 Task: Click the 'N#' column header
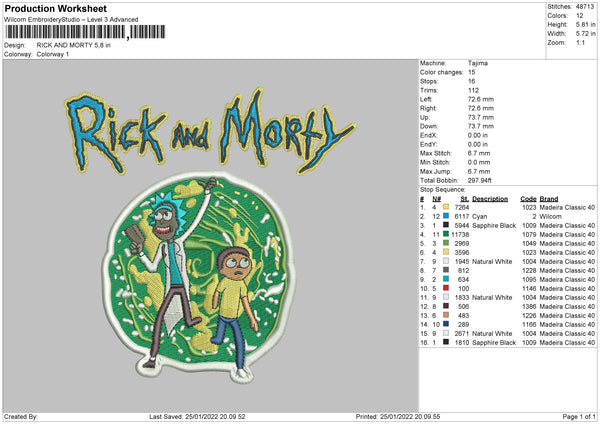[436, 199]
